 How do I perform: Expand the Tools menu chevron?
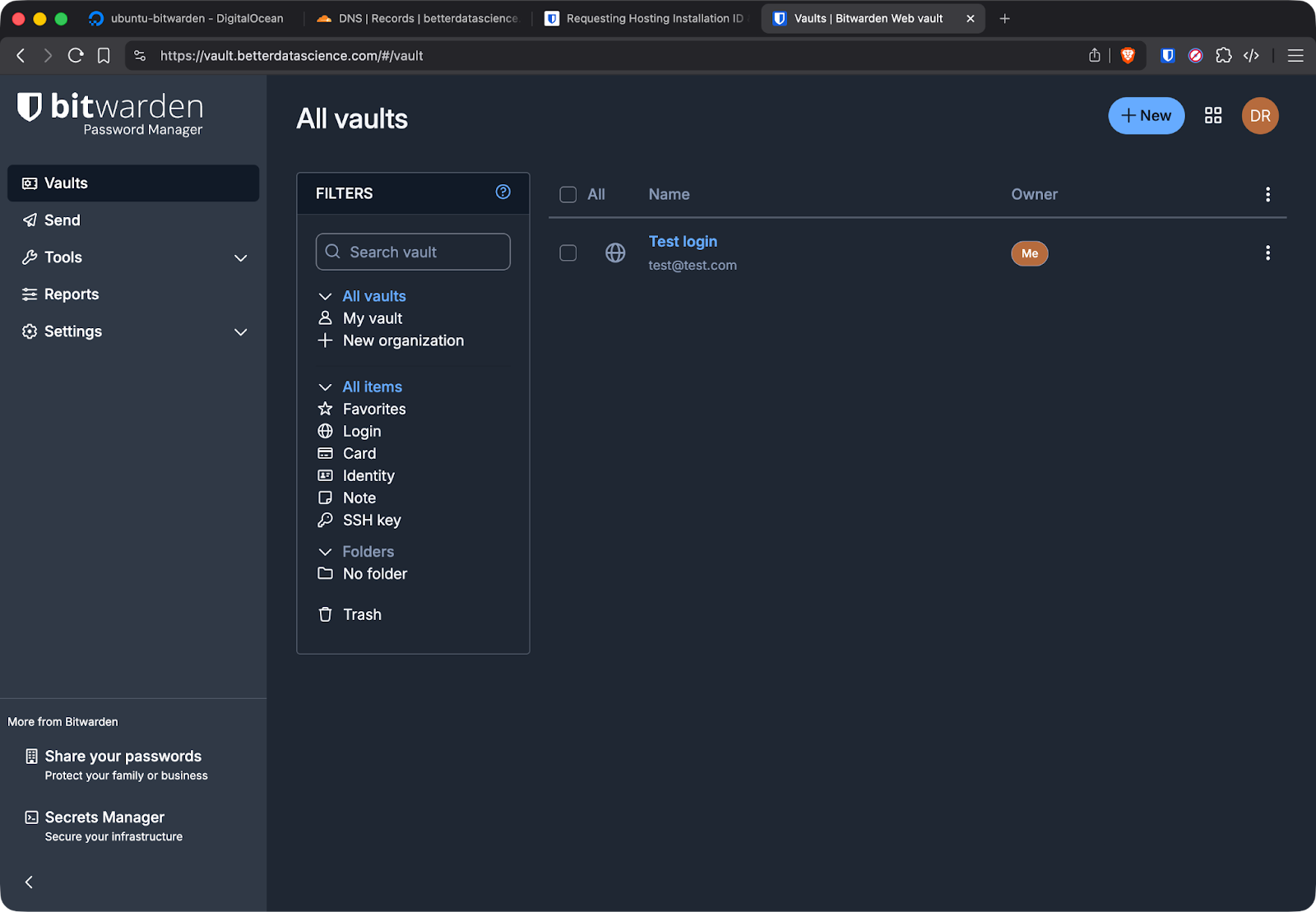240,258
